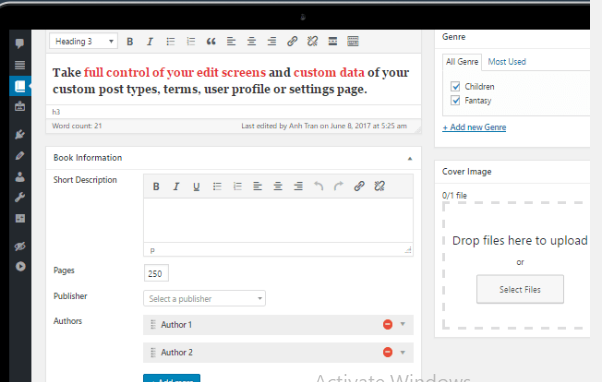The image size is (602, 382).
Task: Click the main editor heading text
Action: pyautogui.click(x=231, y=81)
